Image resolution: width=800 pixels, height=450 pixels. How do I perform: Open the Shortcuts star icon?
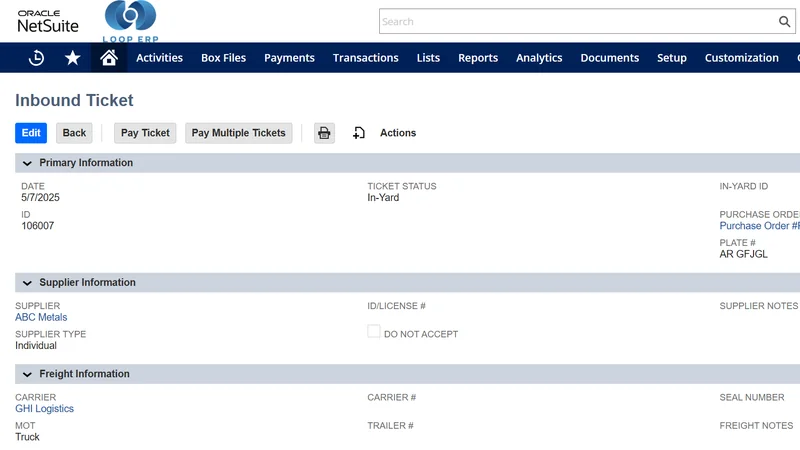72,58
